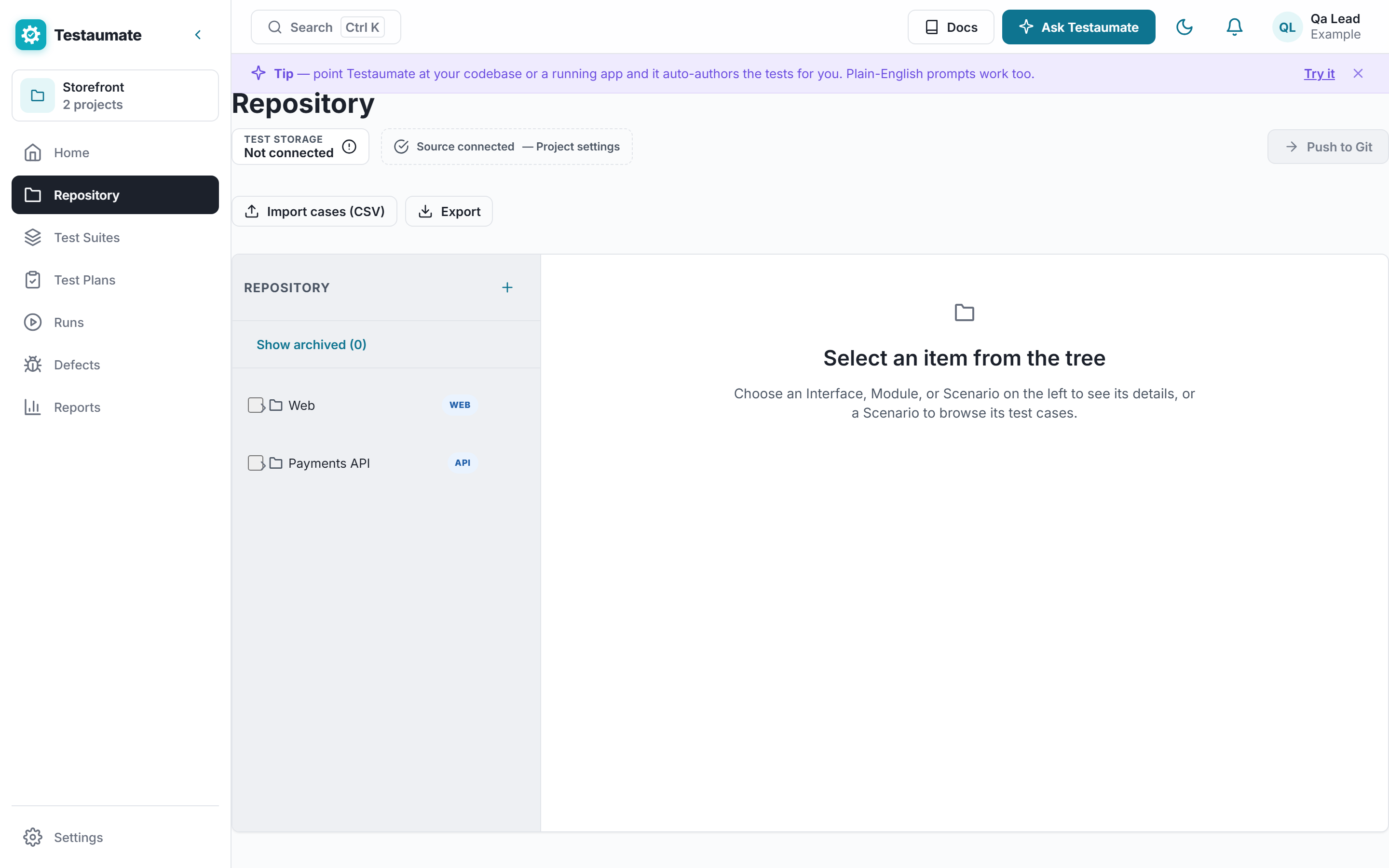Click the folder icon in the empty state
Screen dimensions: 1389x868
pyautogui.click(x=964, y=313)
